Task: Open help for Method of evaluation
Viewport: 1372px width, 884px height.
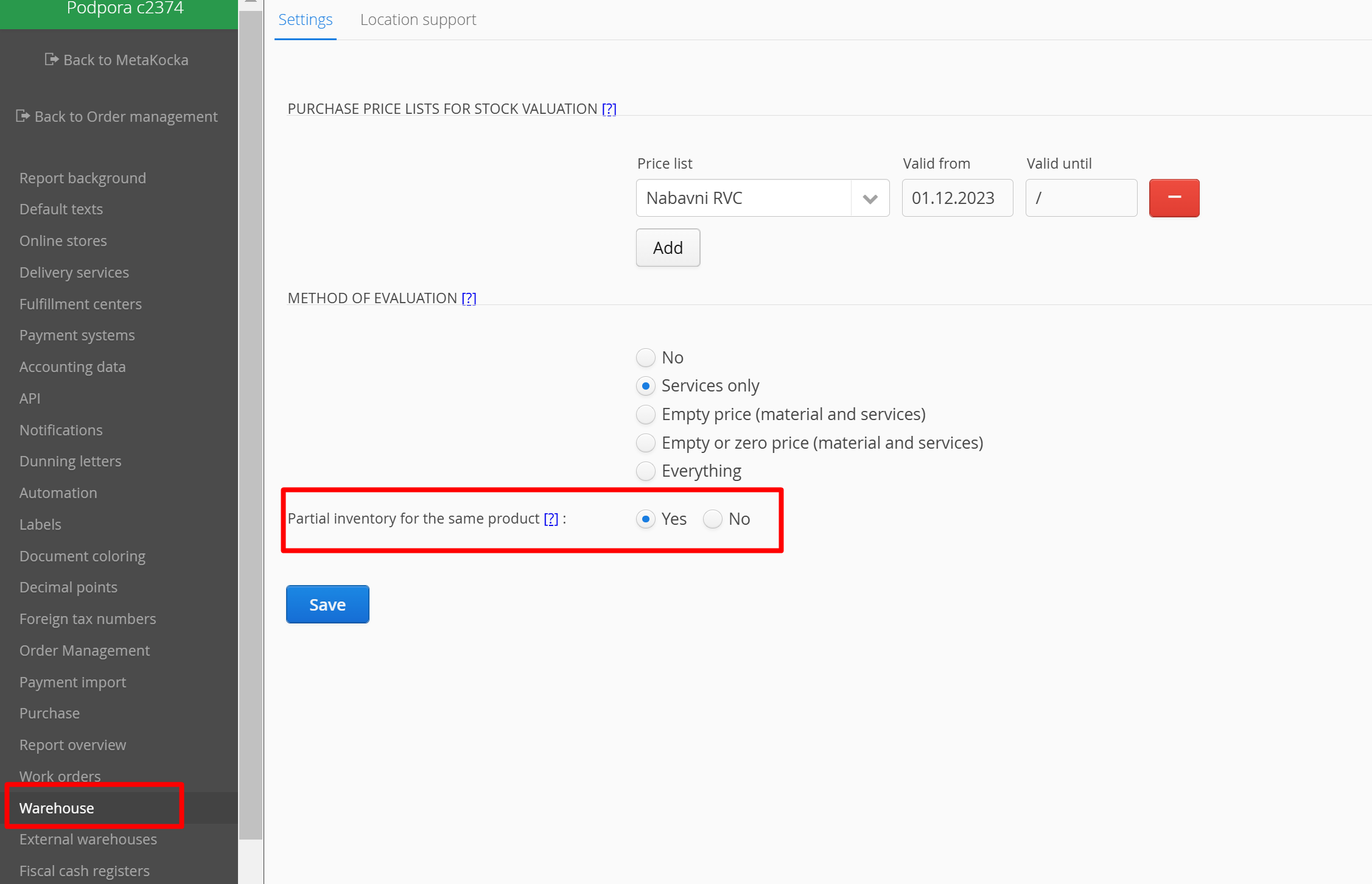Action: point(469,298)
